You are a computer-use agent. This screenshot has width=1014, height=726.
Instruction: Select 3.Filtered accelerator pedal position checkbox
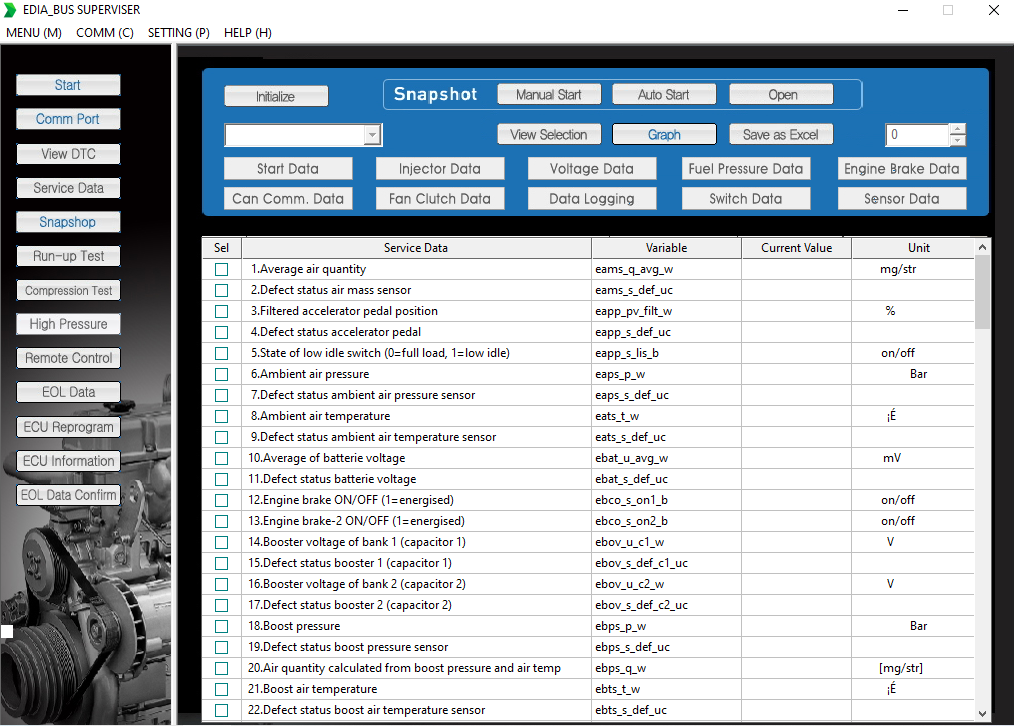click(x=222, y=312)
